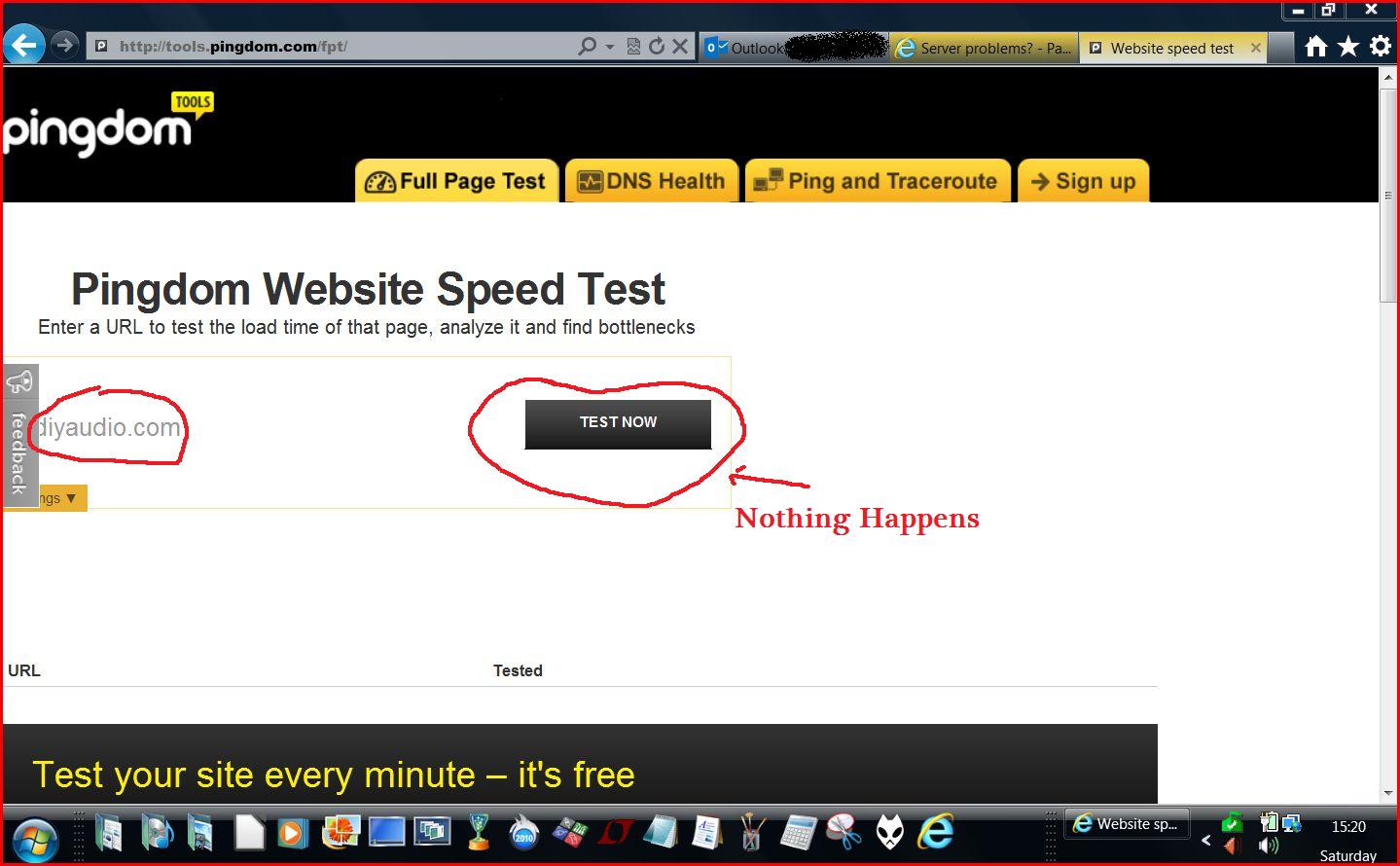Viewport: 1400px width, 866px height.
Task: Open the trophy games taskbar icon
Action: click(479, 832)
